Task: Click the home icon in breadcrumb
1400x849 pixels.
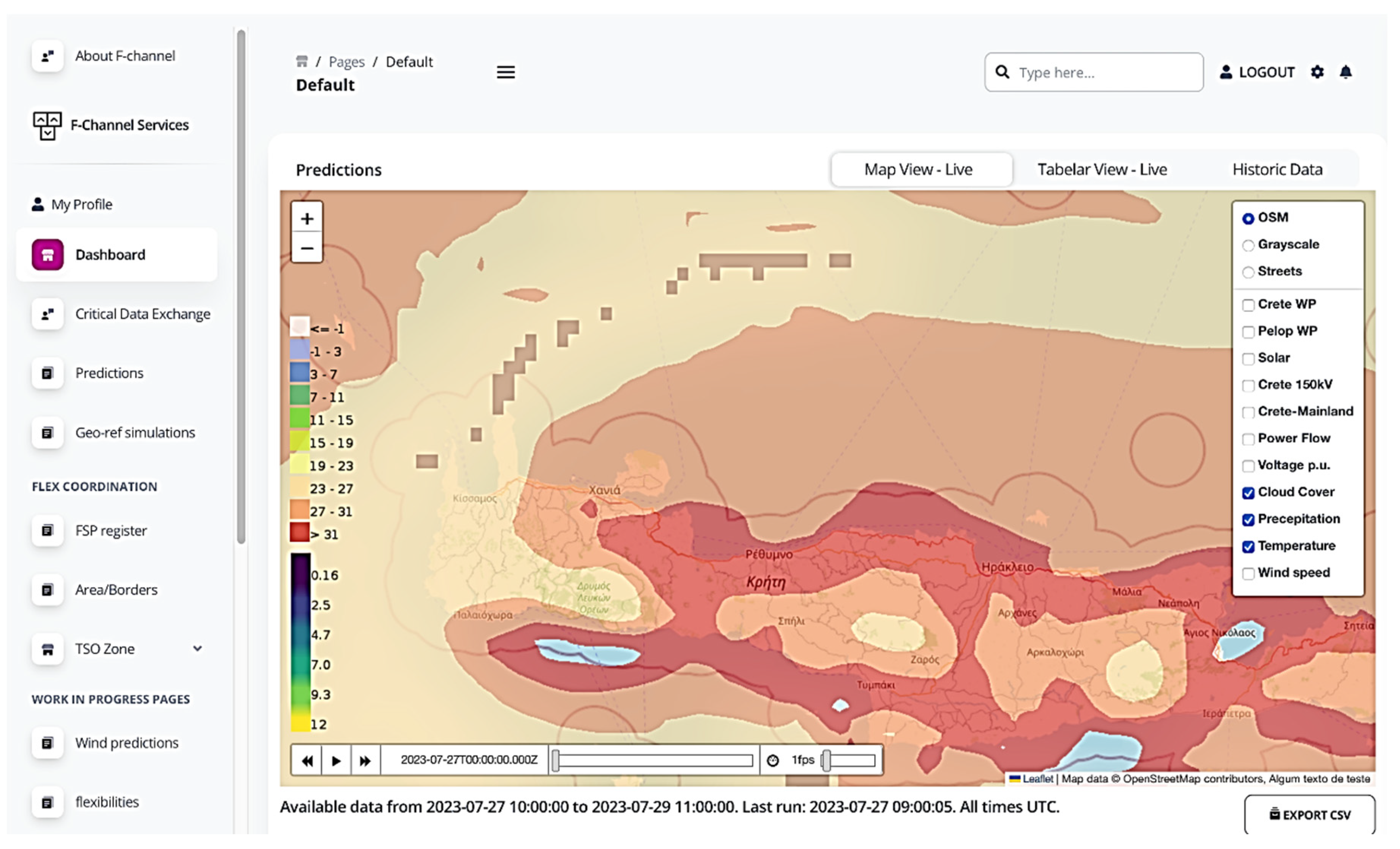Action: coord(302,61)
